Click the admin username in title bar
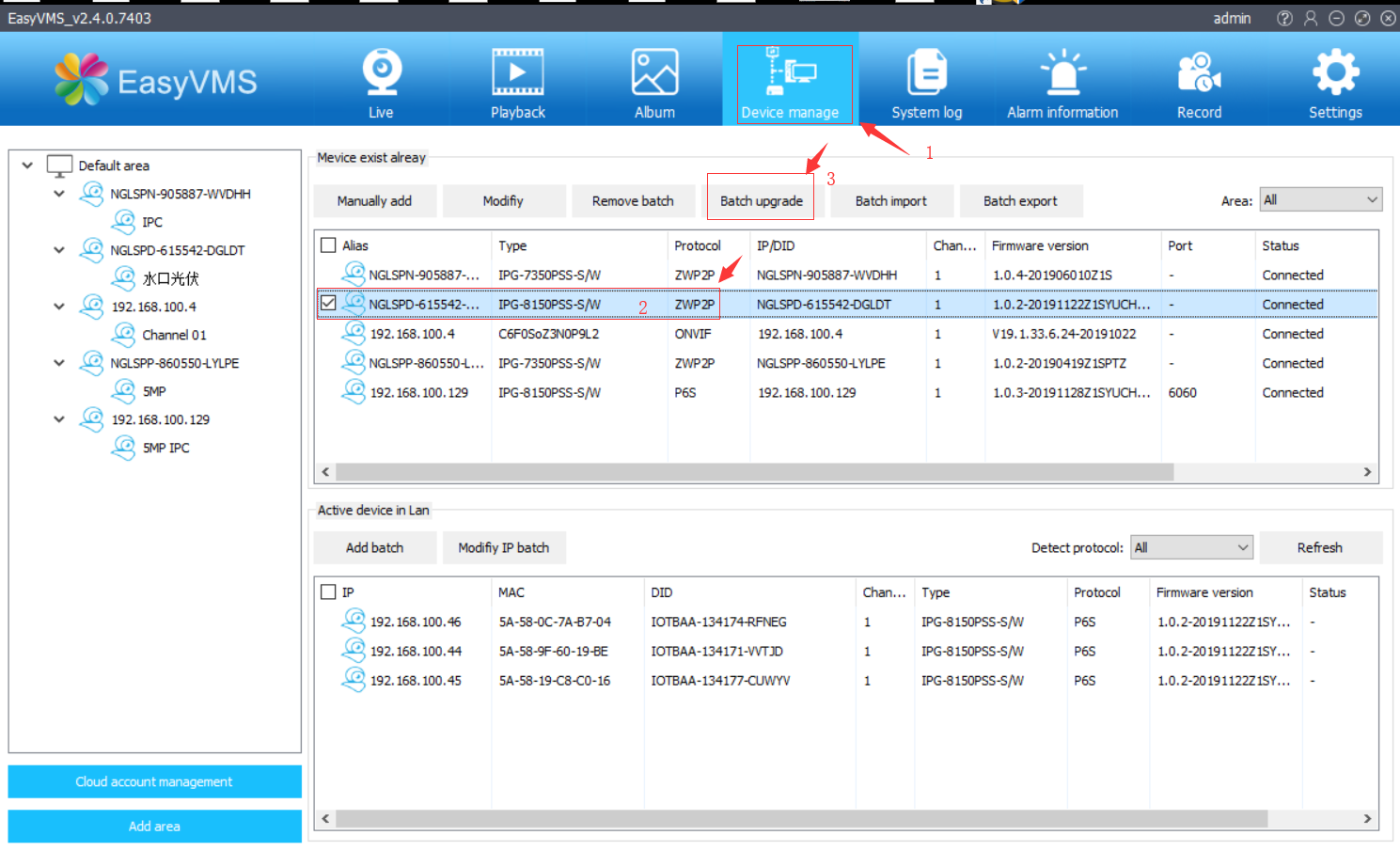 pyautogui.click(x=1232, y=18)
